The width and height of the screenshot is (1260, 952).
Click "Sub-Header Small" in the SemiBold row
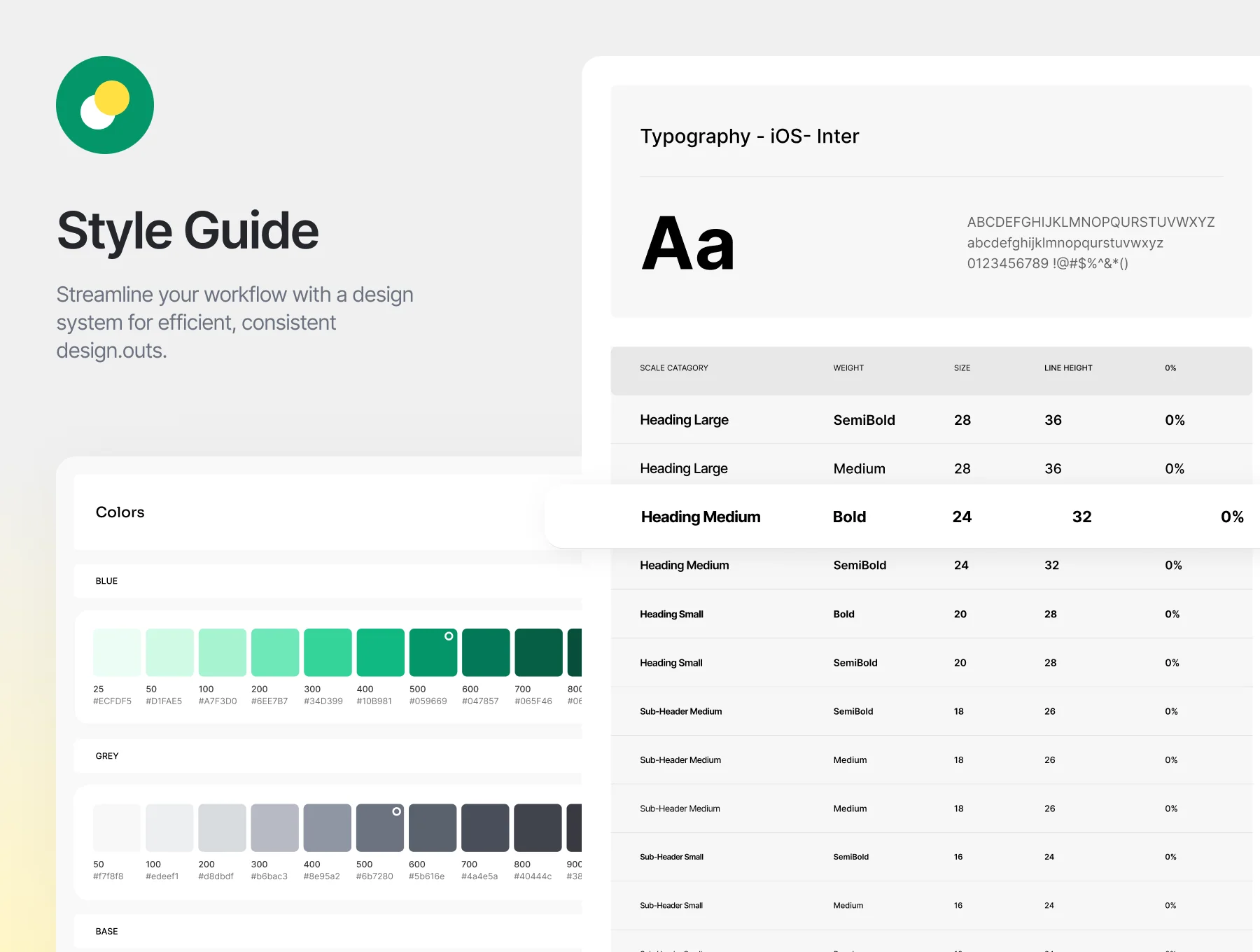671,857
